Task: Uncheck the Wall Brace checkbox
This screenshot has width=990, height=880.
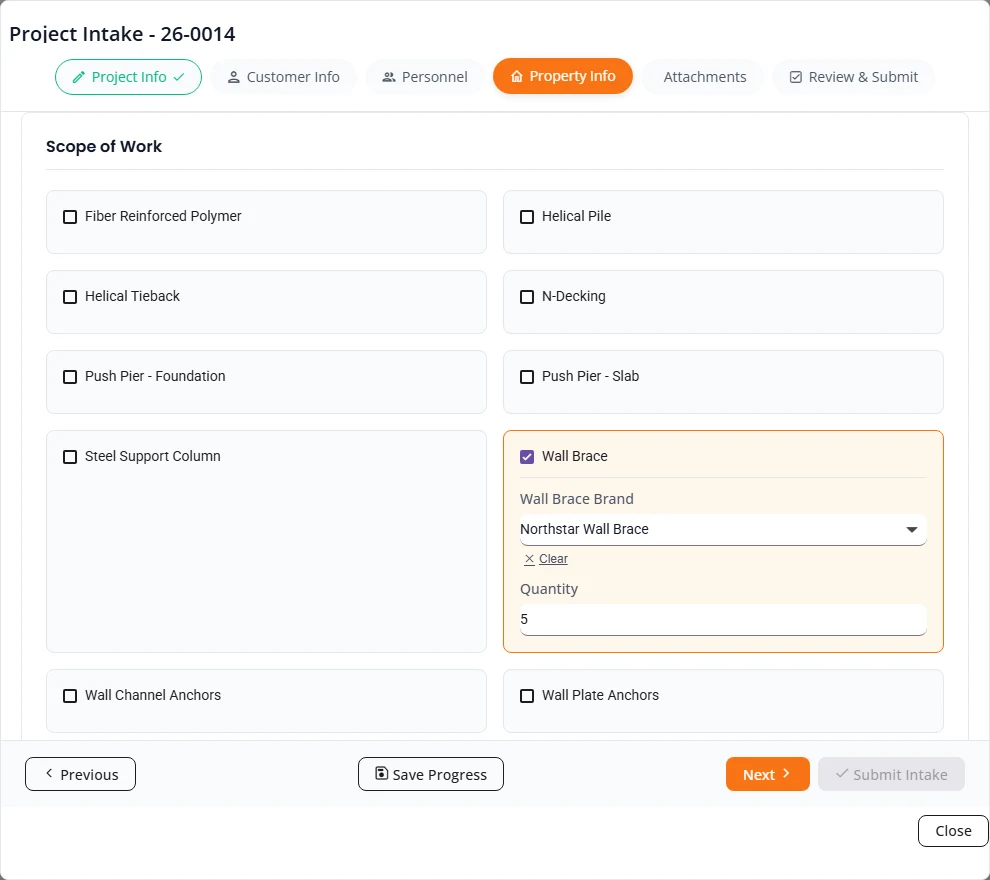Action: click(x=527, y=456)
